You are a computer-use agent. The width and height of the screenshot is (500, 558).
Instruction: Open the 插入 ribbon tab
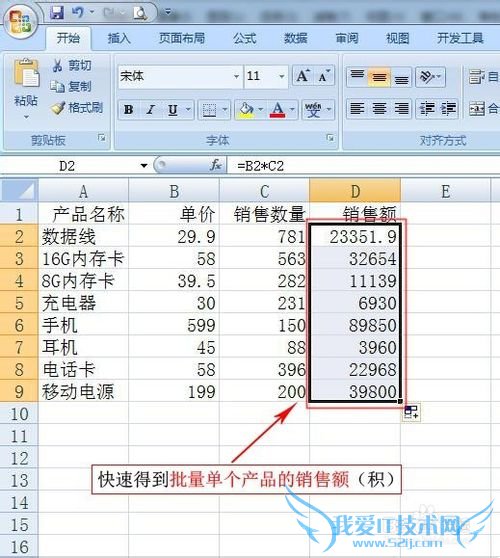119,38
